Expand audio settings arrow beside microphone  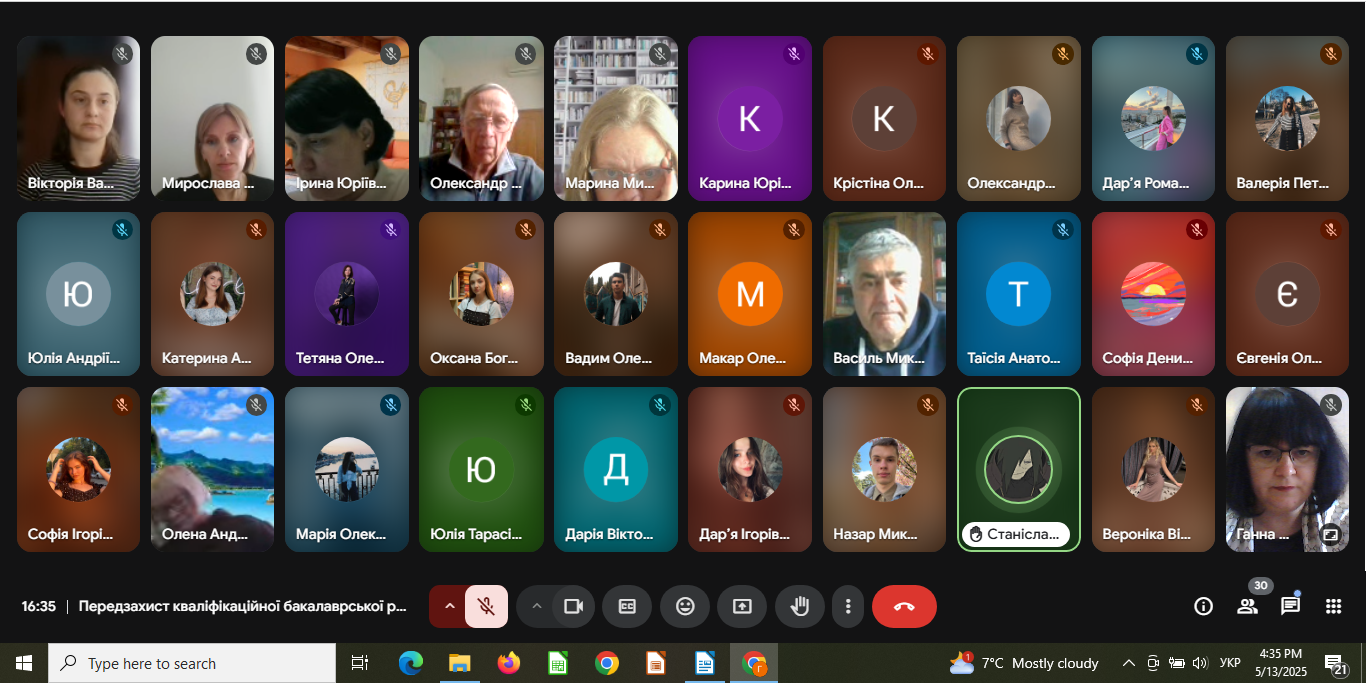(x=449, y=606)
